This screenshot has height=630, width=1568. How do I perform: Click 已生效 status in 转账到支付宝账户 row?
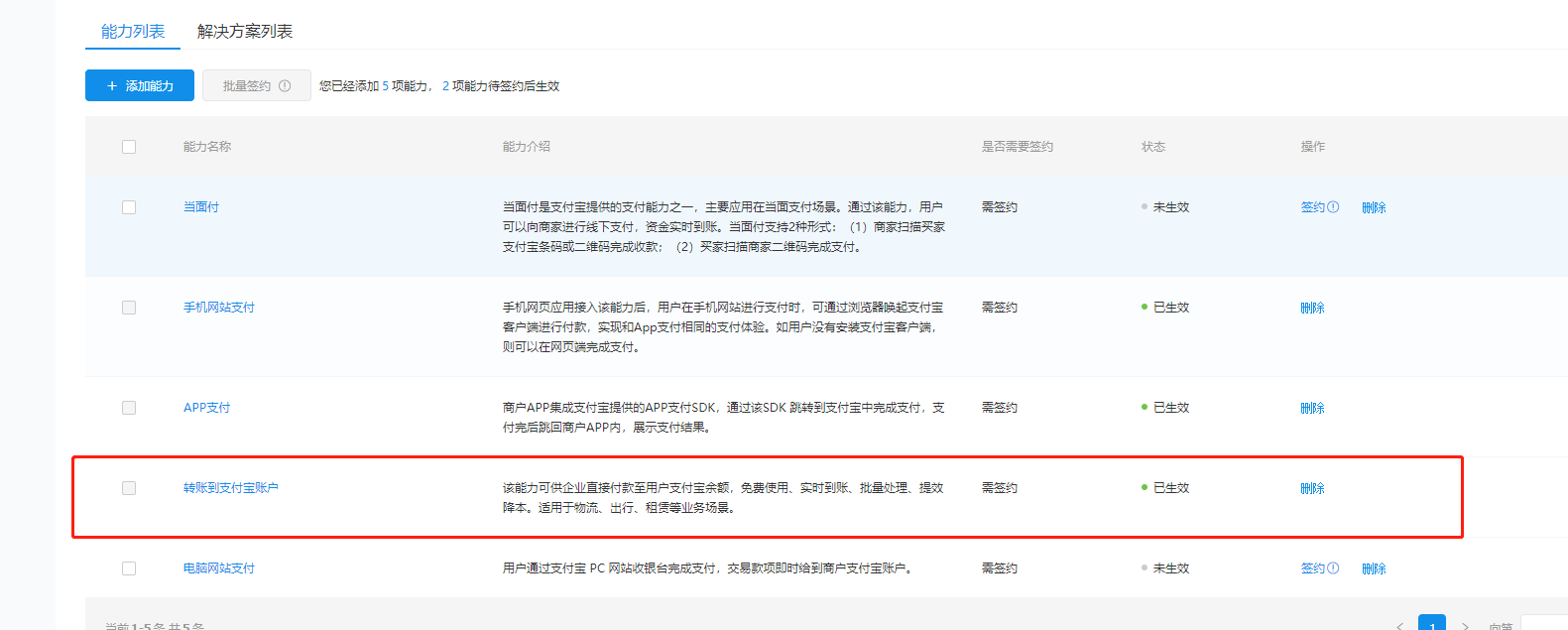point(1165,488)
